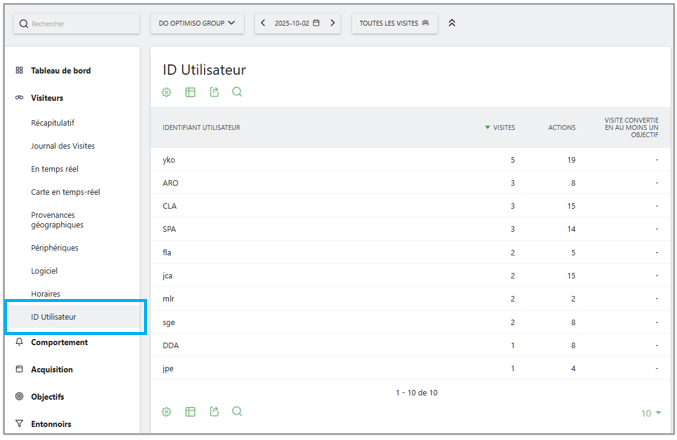Screen dimensions: 677x440
Task: Open the DO OPTIMISO GROUP site dropdown
Action: coord(197,22)
